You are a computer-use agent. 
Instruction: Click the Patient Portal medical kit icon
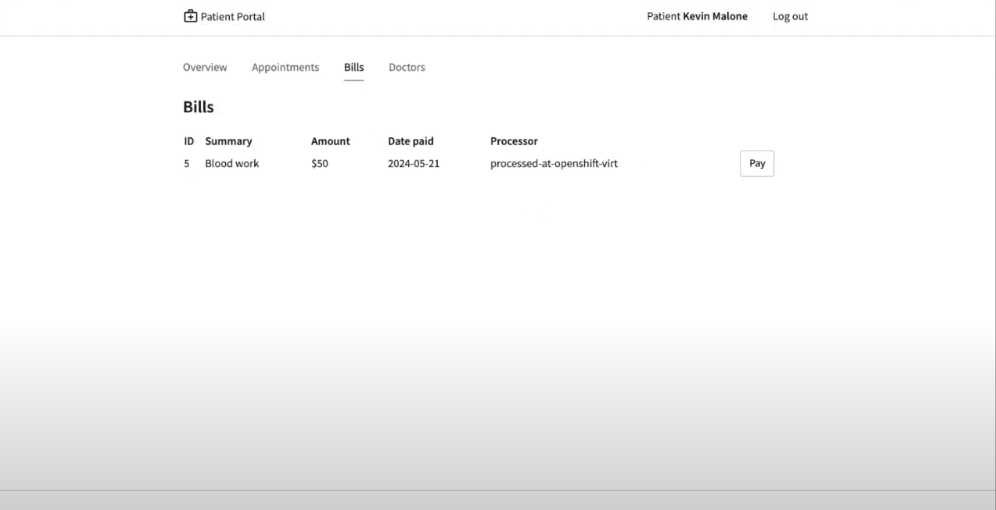point(190,16)
